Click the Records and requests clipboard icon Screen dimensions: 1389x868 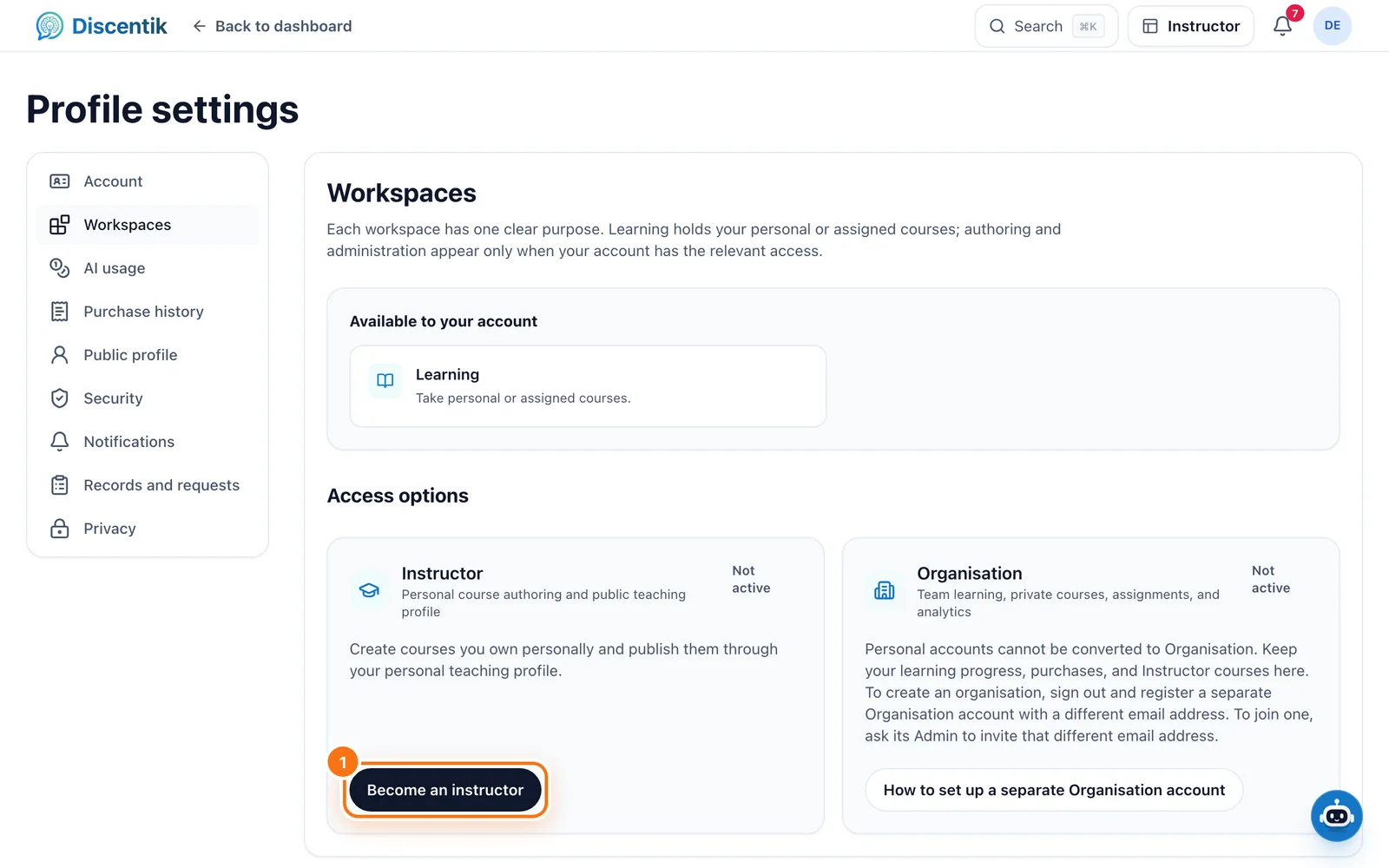coord(60,485)
